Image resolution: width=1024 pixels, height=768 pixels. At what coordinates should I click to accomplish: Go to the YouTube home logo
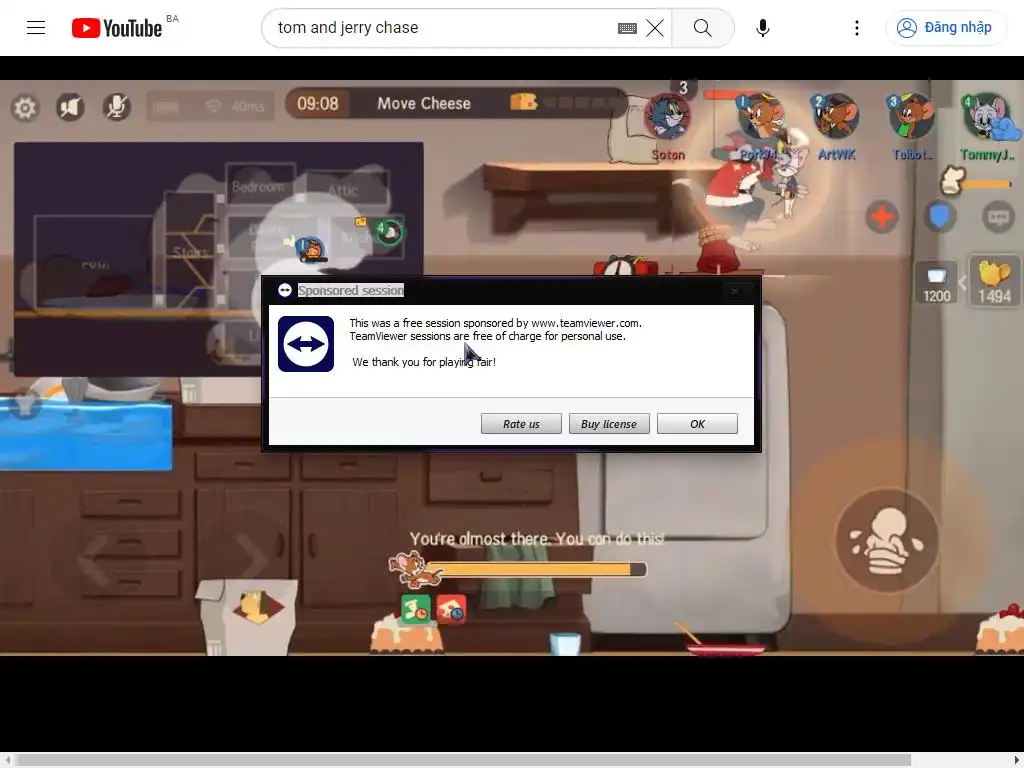click(117, 28)
